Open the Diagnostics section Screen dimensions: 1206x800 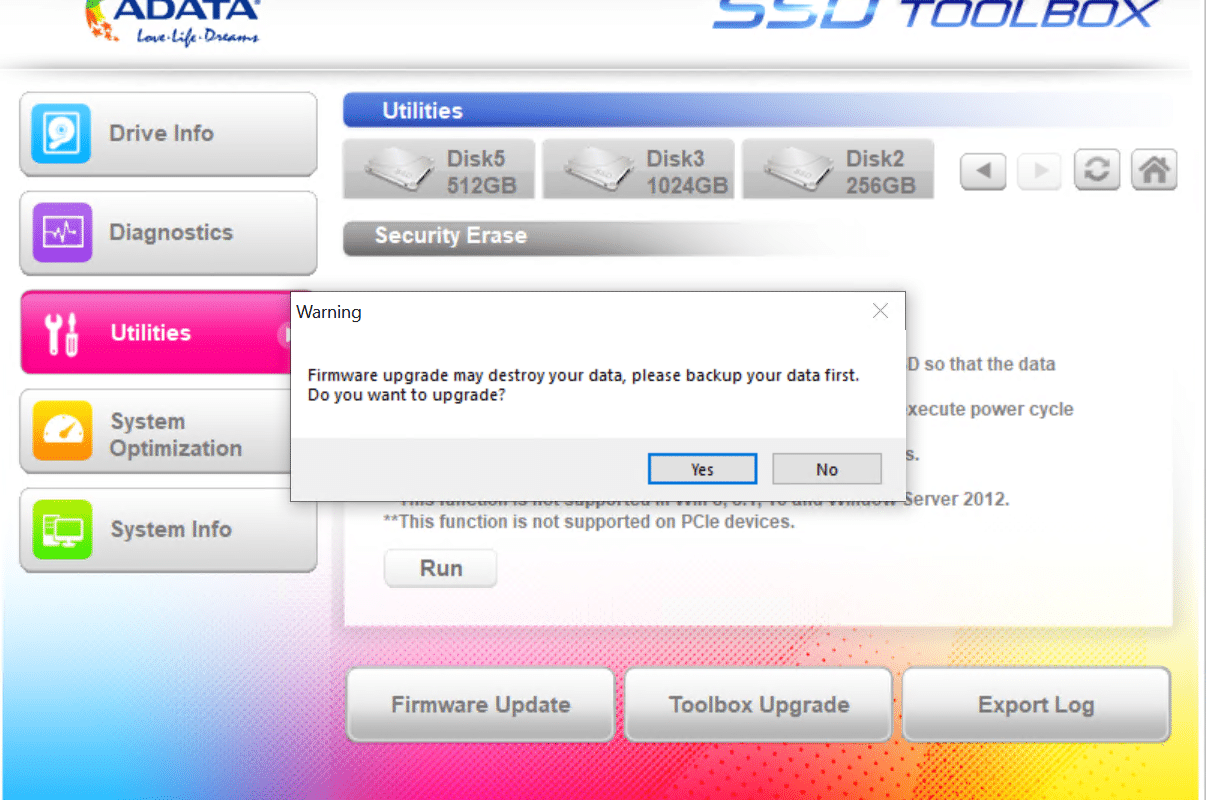click(x=168, y=233)
